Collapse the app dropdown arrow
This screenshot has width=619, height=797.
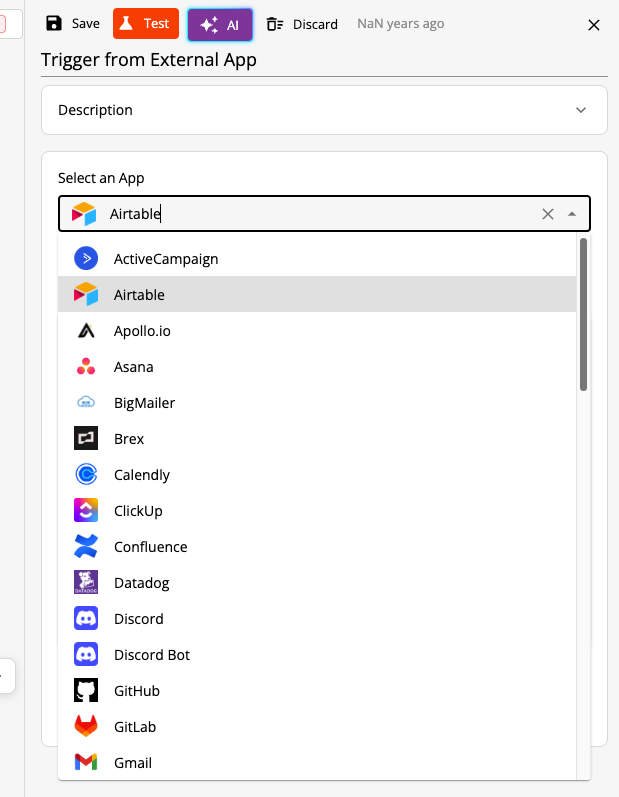[572, 214]
